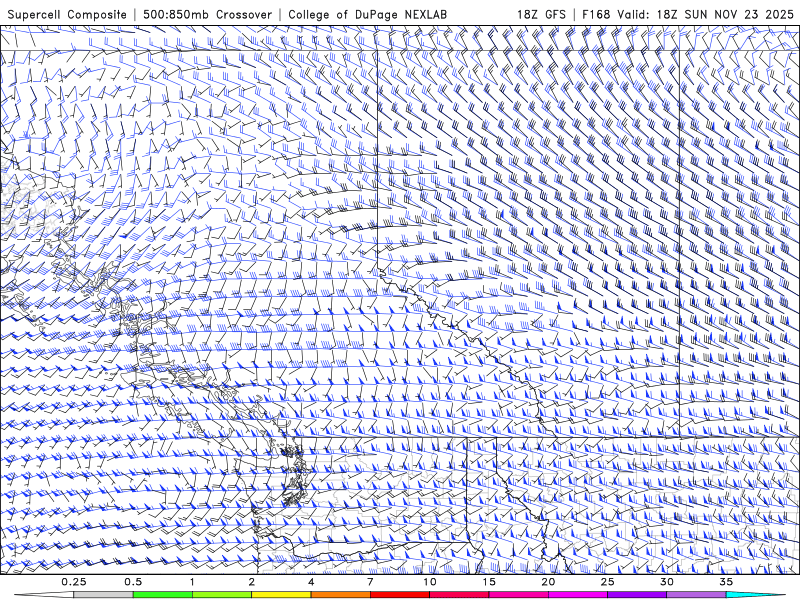
Task: Click the Supercell Composite title text
Action: [x=67, y=15]
